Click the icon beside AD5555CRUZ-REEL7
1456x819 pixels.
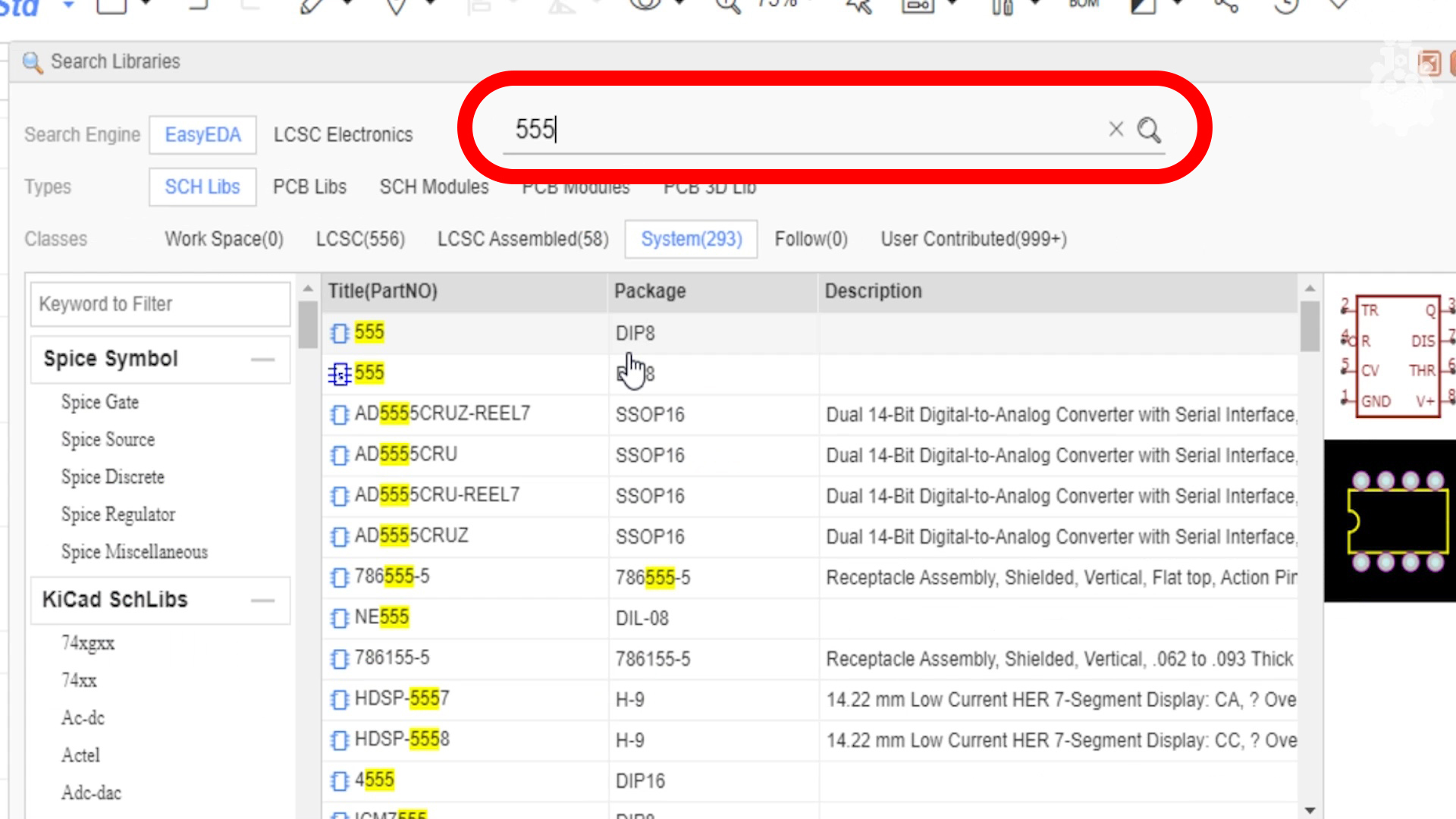339,415
